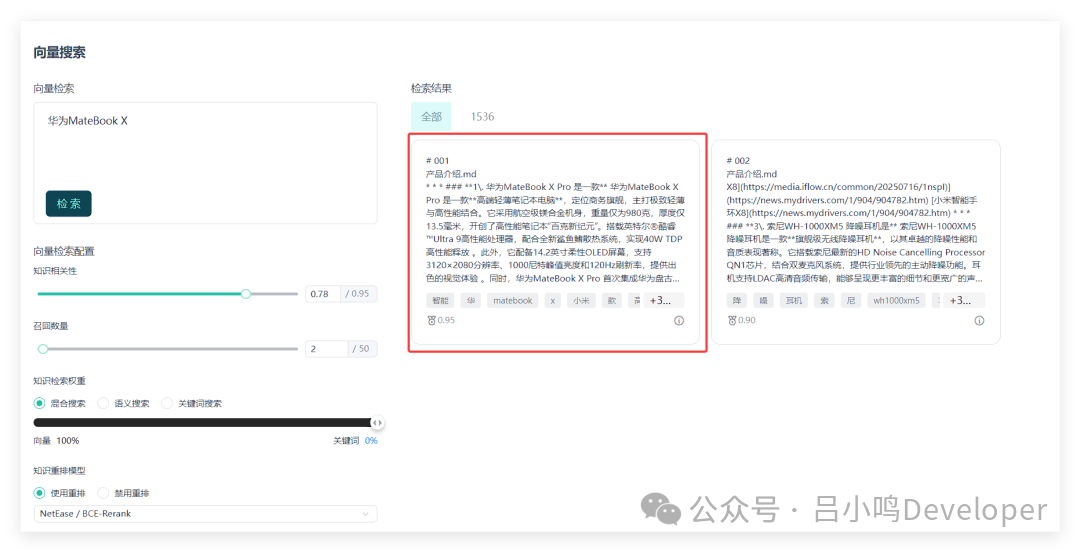
Task: Click the keyword 0% value
Action: tap(371, 440)
